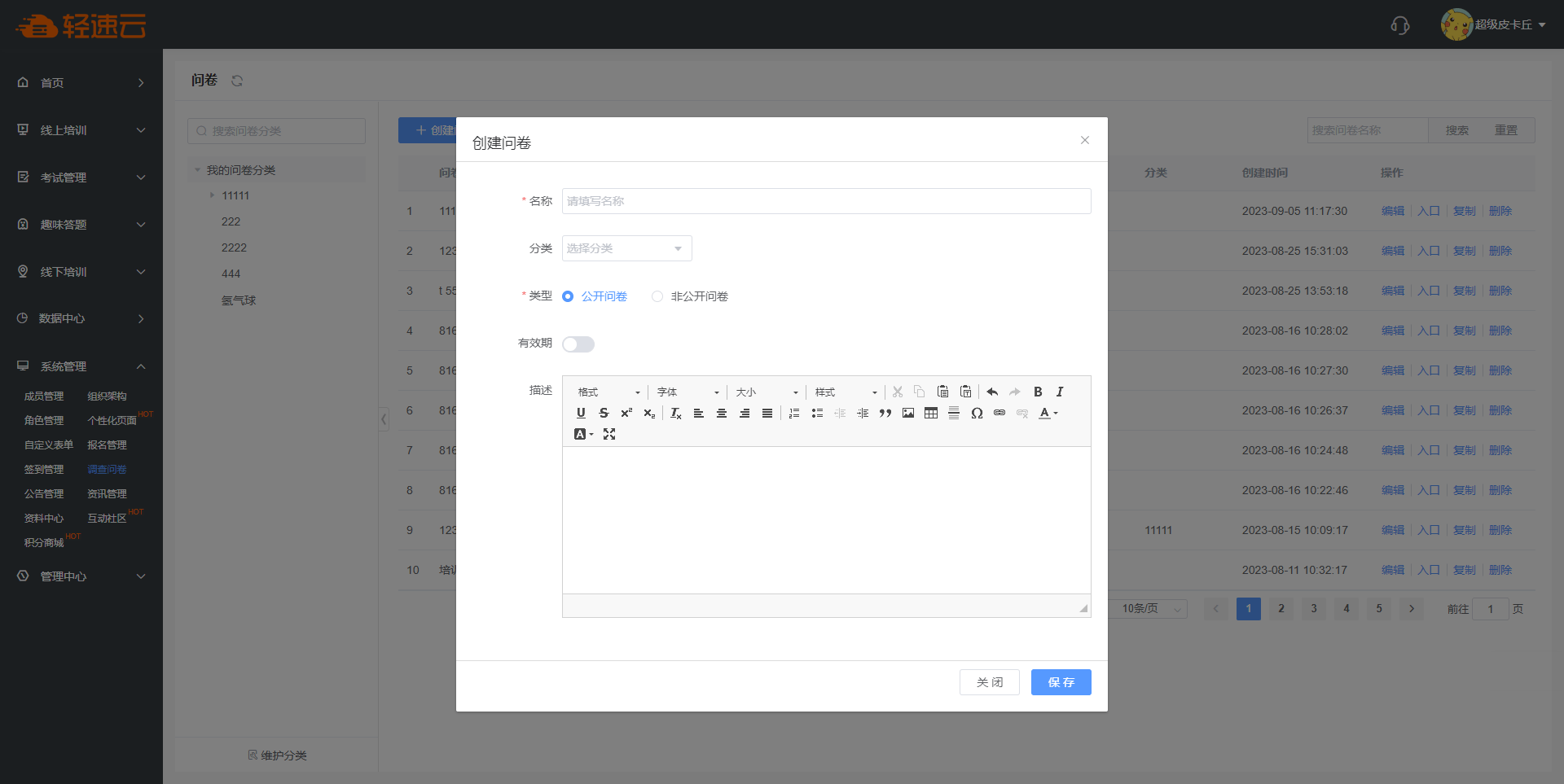Insert a special character (Omega icon)
The image size is (1564, 784).
[977, 413]
